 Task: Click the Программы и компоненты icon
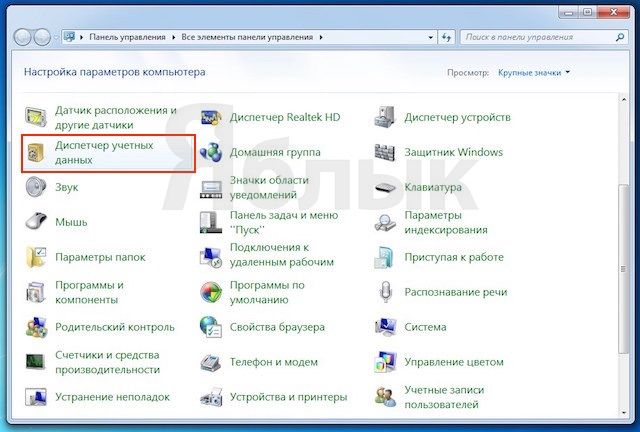[x=36, y=292]
